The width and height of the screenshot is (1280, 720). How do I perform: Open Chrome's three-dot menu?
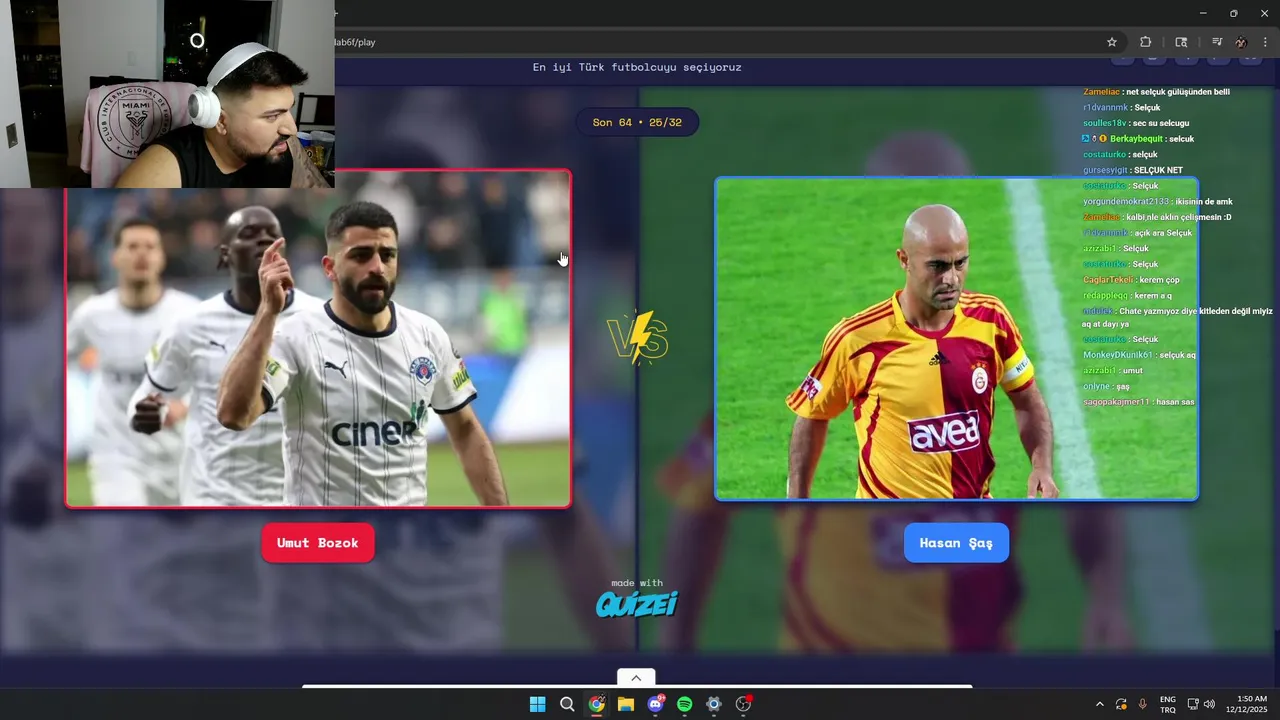(x=1266, y=42)
